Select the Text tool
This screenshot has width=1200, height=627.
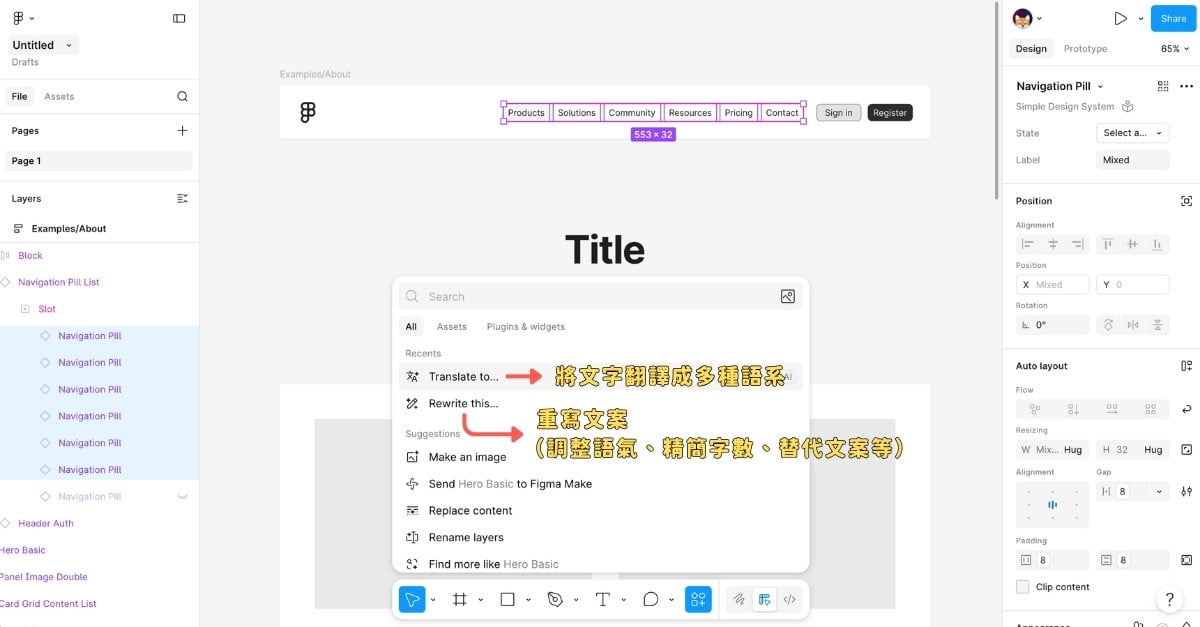click(x=602, y=599)
